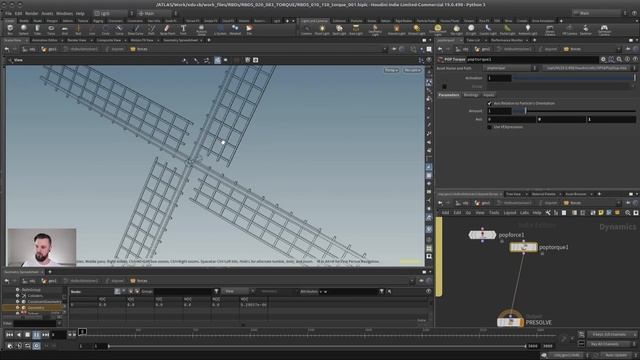Image resolution: width=640 pixels, height=360 pixels.
Task: Add a Point Light from shelf
Action: tap(322, 29)
